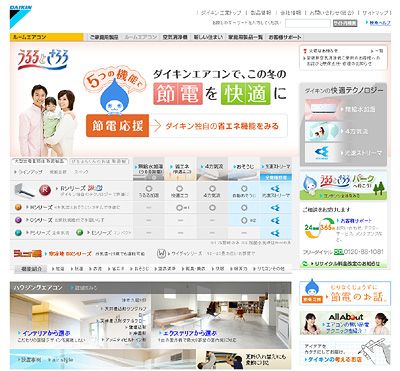400x371 pixels.
Task: Click the streamer icon in R series row
Action: [275, 189]
